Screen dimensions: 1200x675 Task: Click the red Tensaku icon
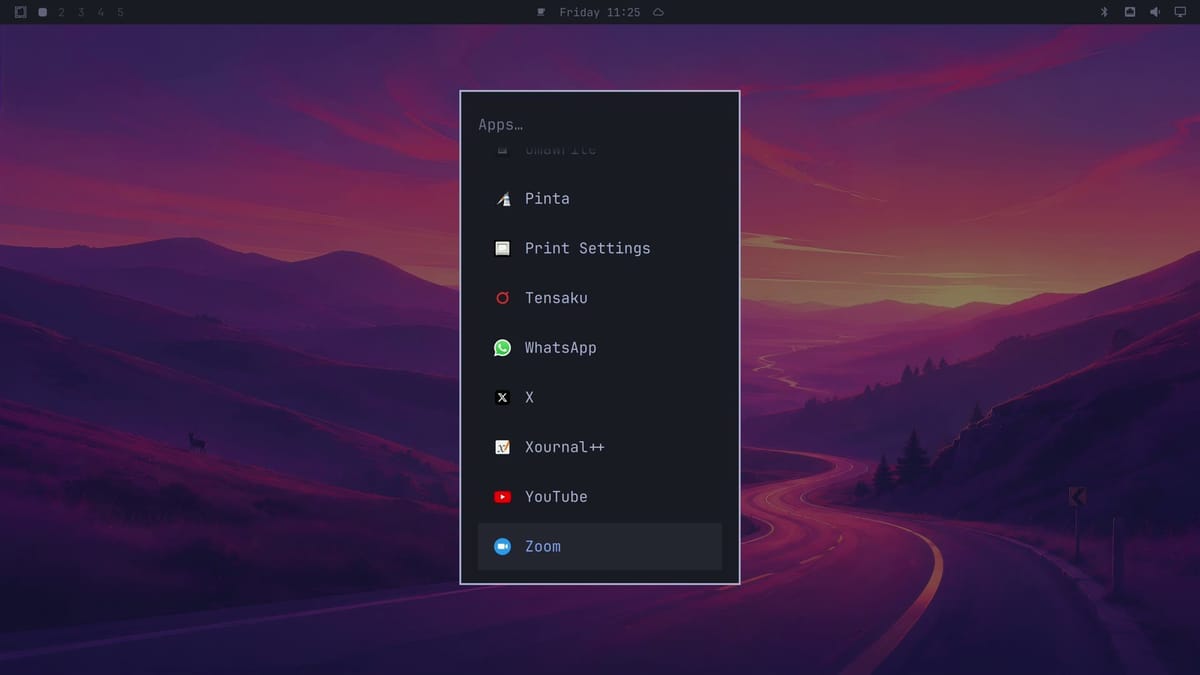click(503, 298)
